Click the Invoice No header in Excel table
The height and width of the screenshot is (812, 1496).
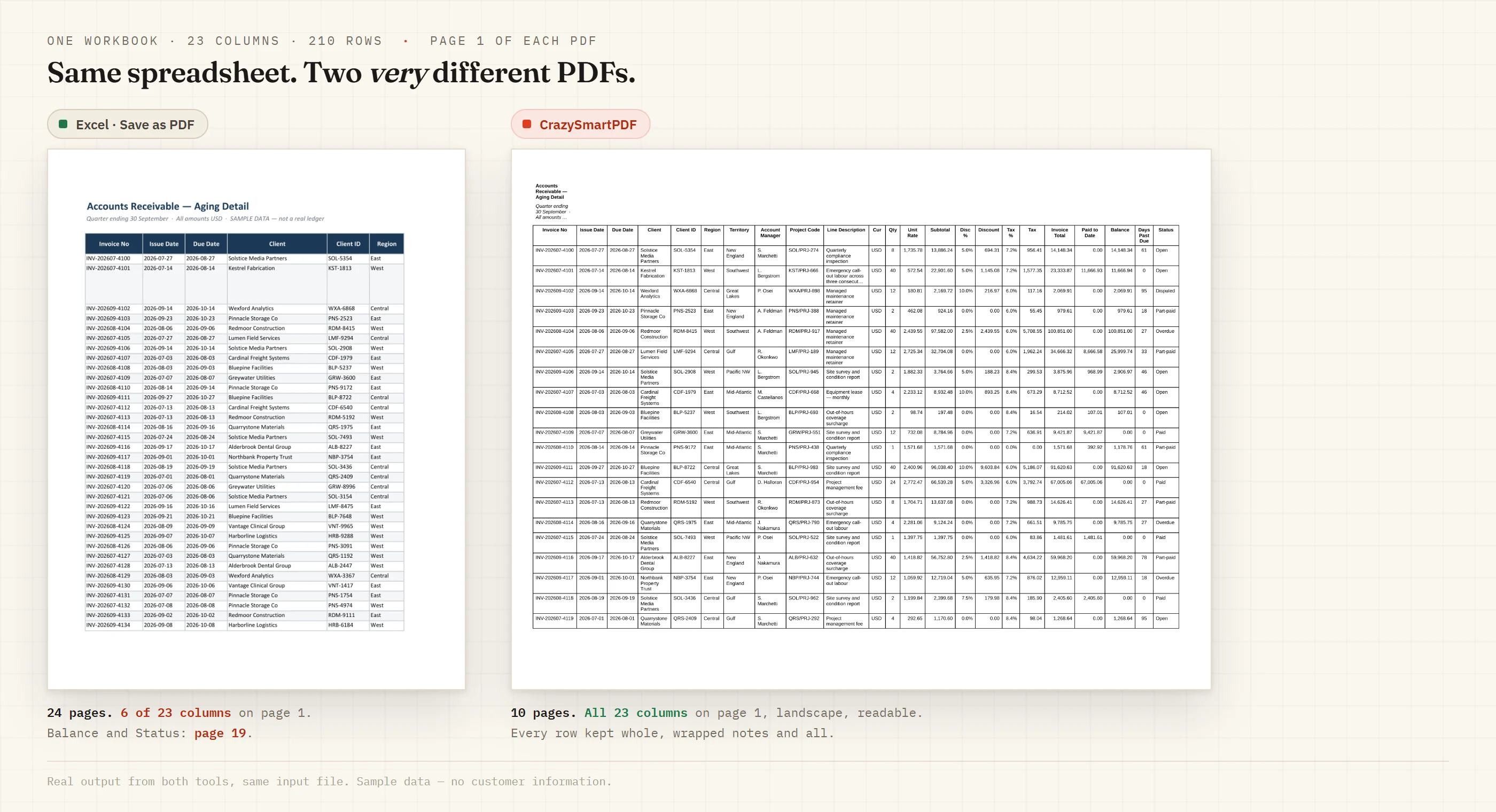(x=114, y=244)
